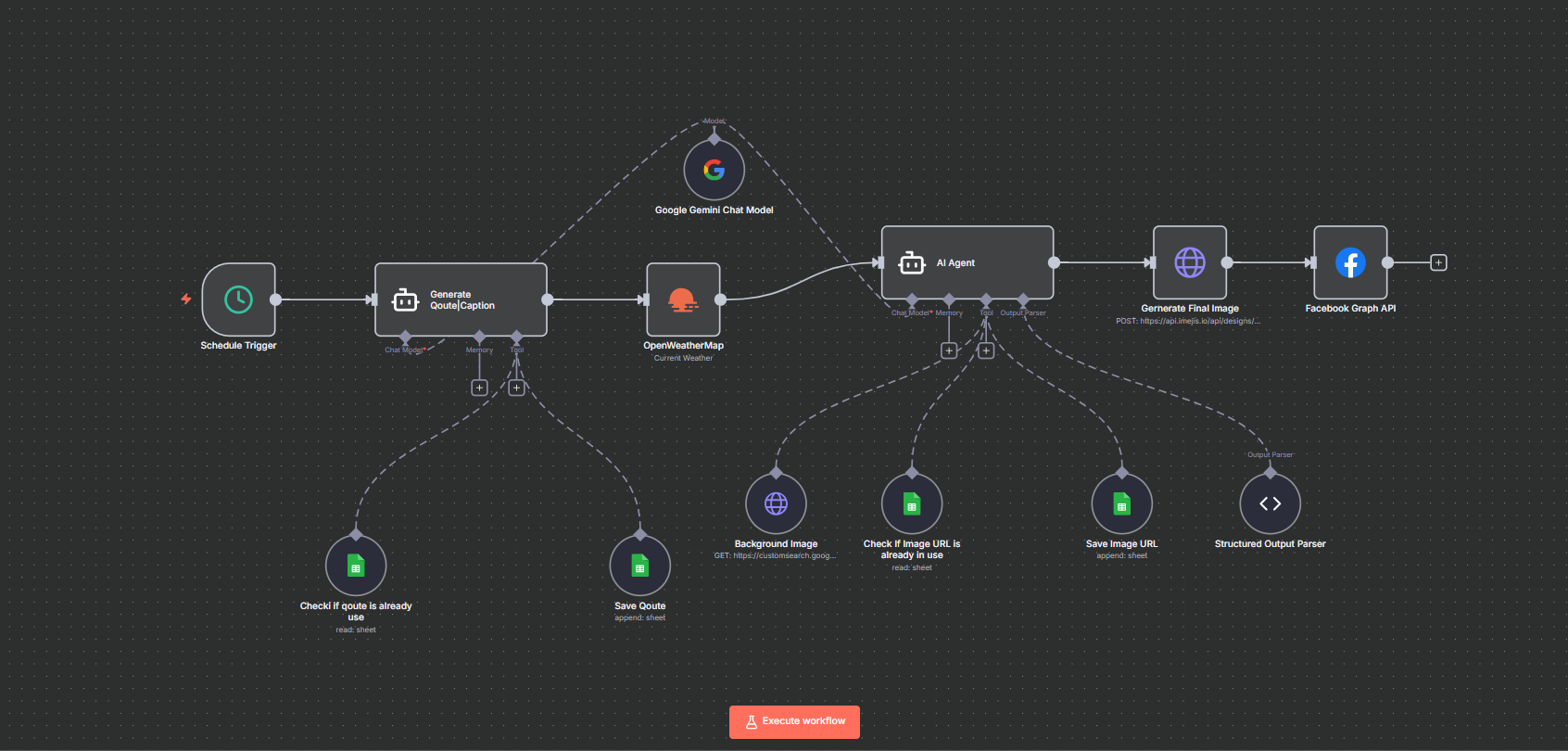Click the Structured Output Parser node
The width and height of the screenshot is (1568, 751).
[1270, 503]
